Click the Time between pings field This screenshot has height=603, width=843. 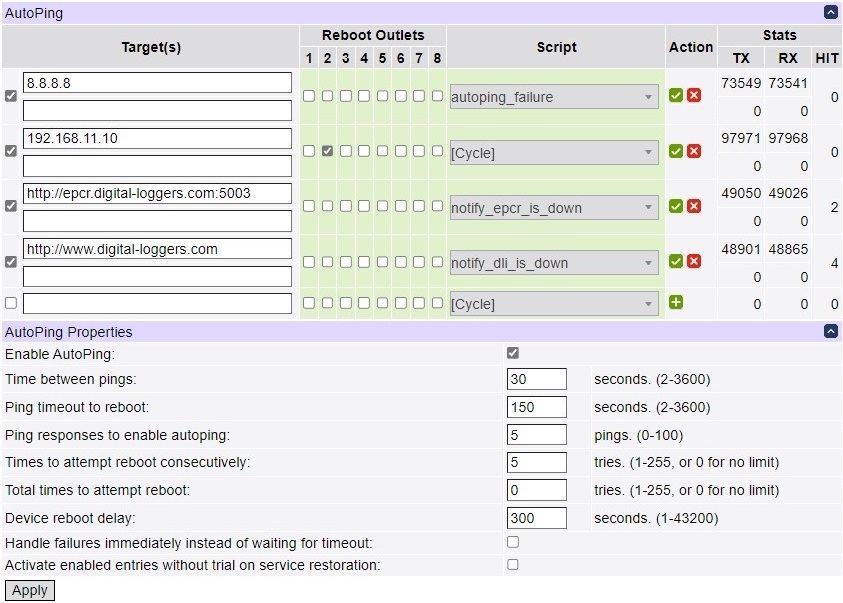click(536, 380)
